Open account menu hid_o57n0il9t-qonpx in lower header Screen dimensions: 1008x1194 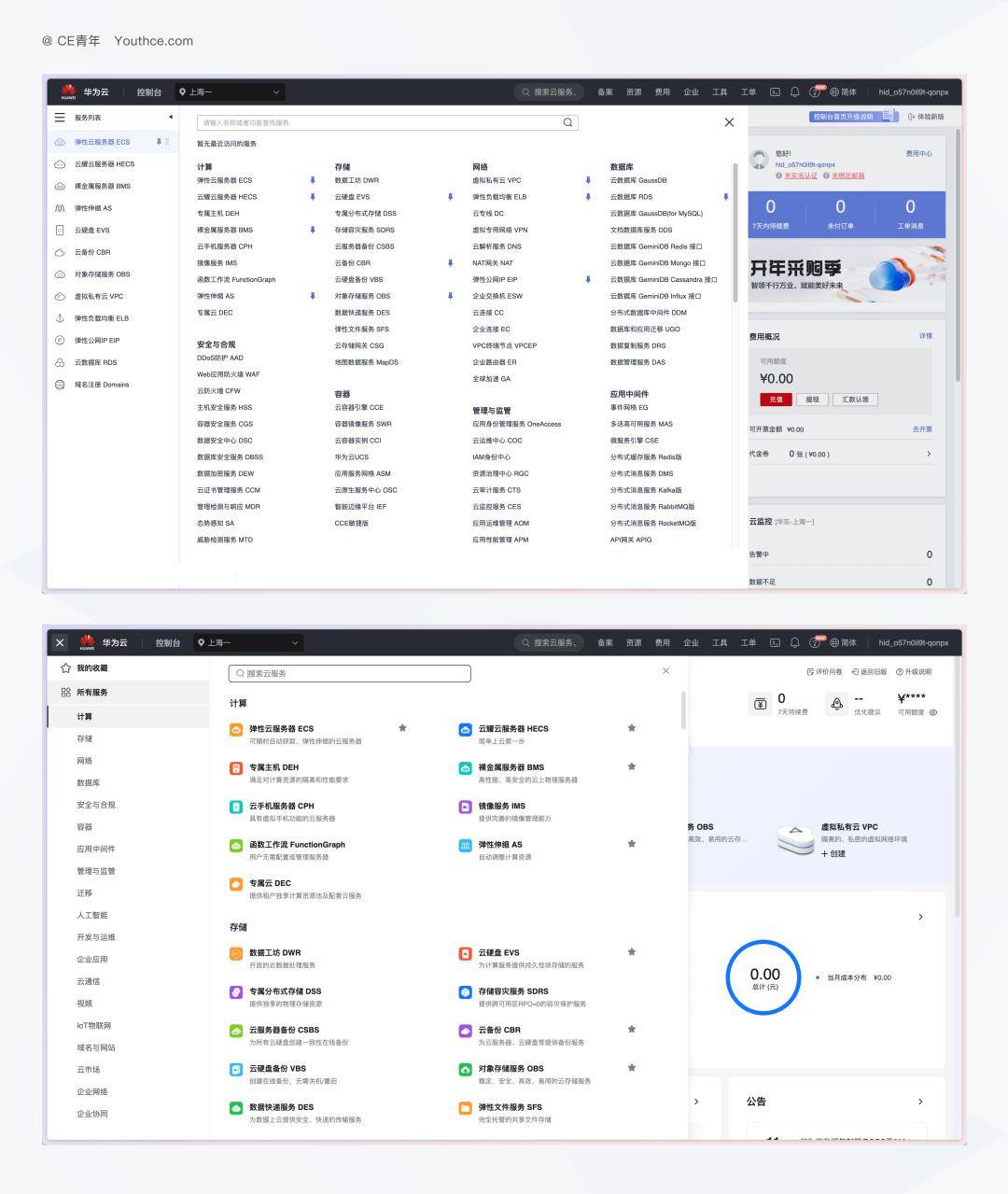913,642
